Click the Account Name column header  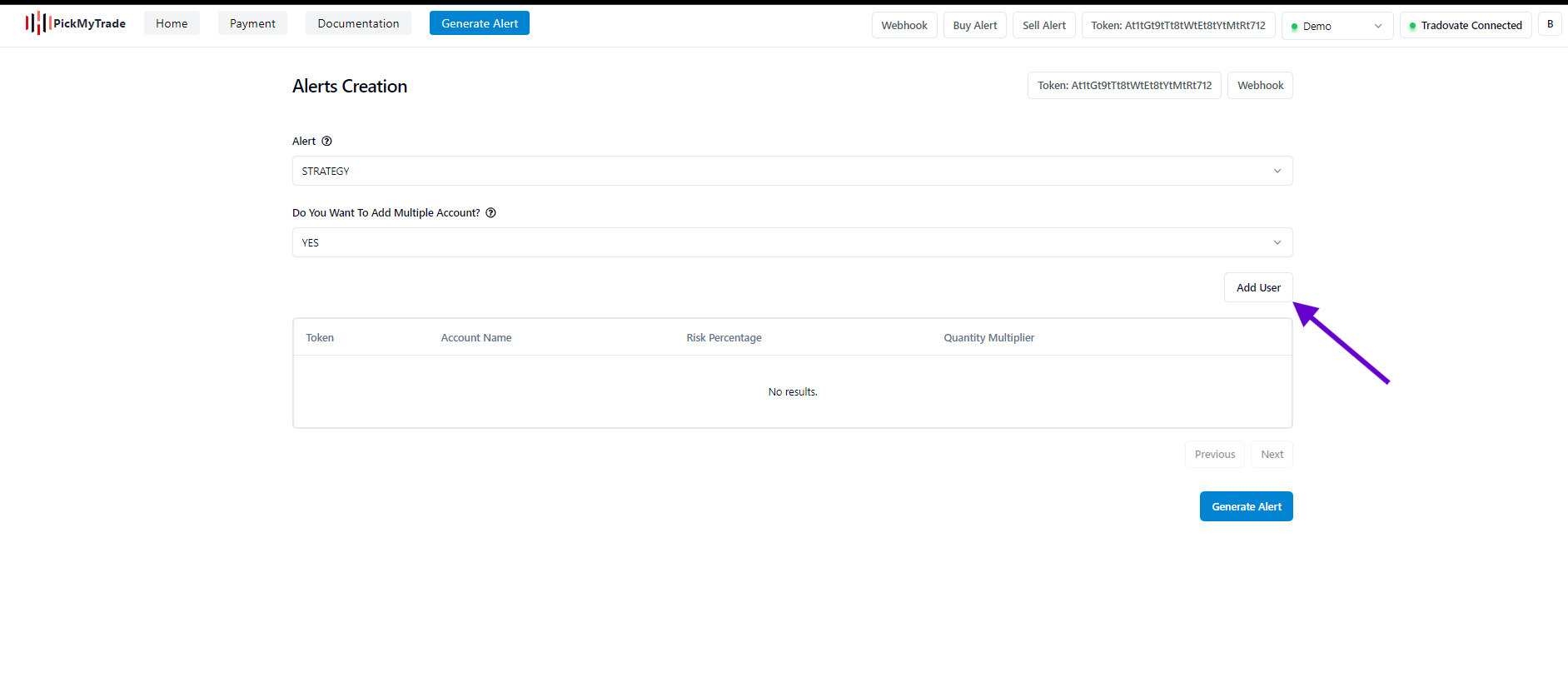(x=476, y=337)
